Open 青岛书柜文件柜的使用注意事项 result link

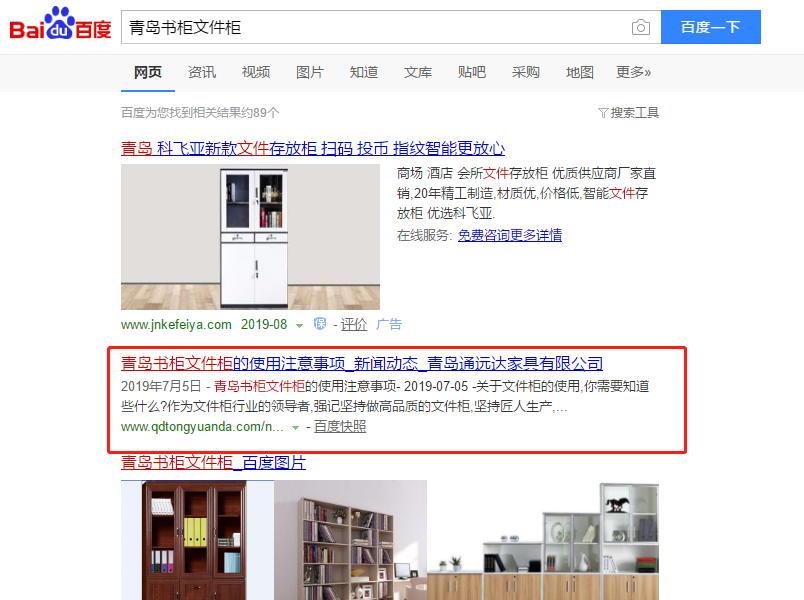[x=361, y=364]
